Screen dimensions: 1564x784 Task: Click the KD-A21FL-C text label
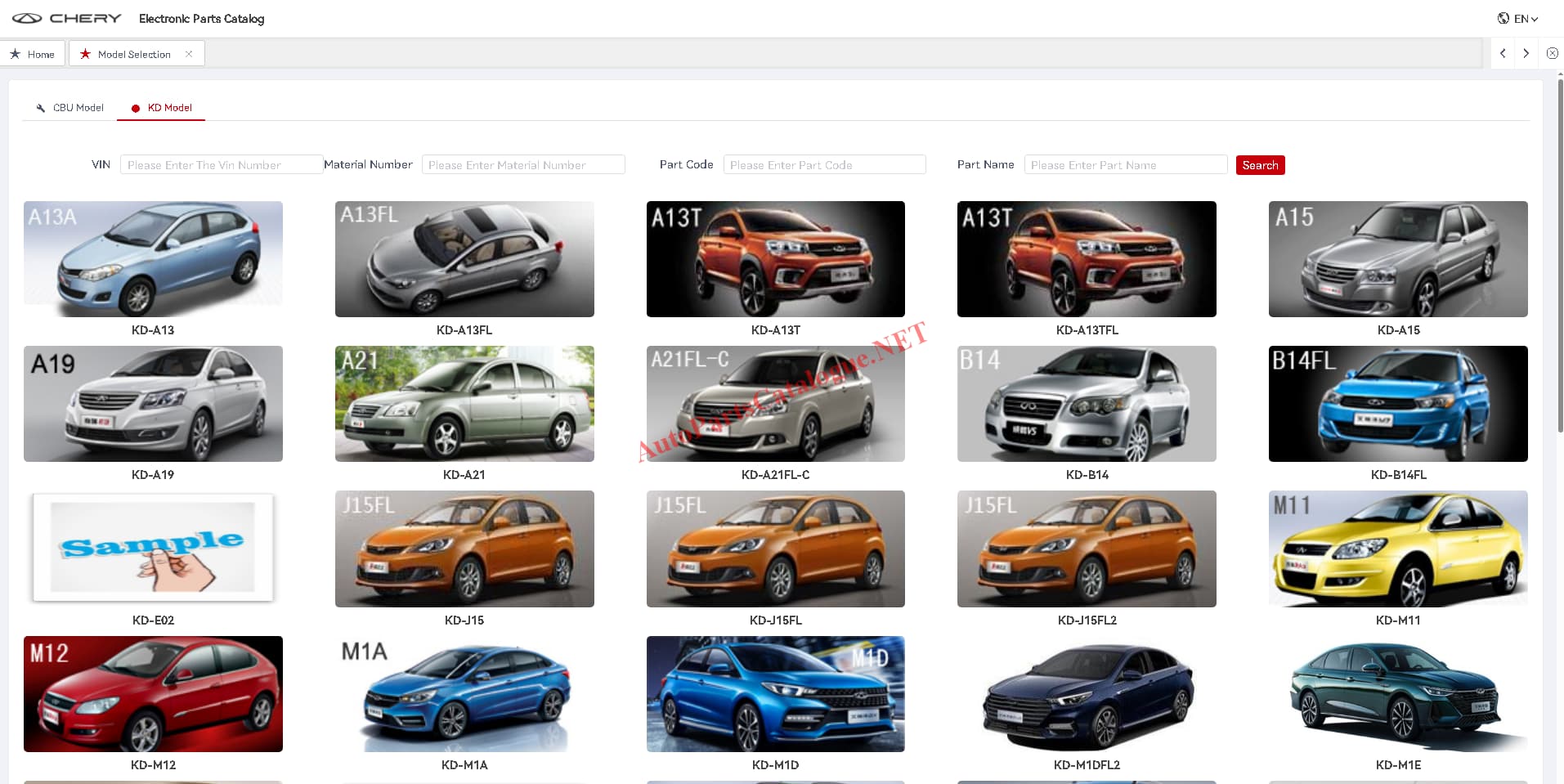[x=776, y=475]
